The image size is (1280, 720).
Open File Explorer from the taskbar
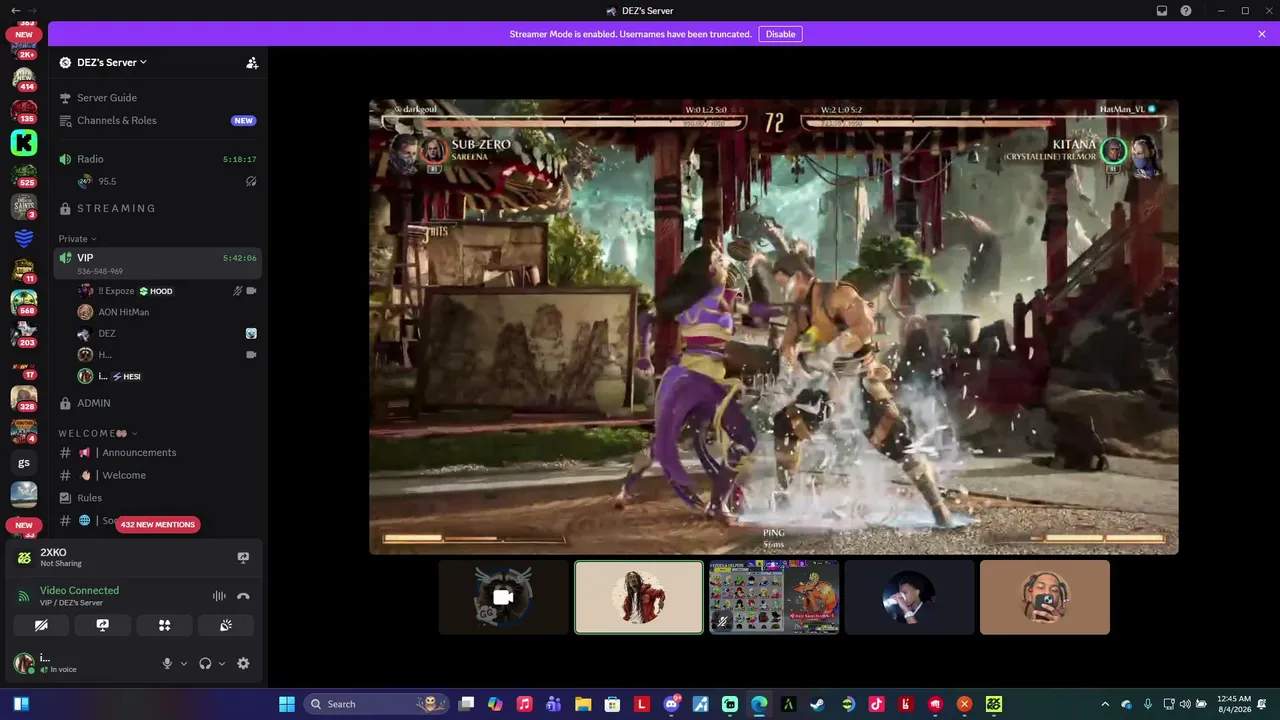(583, 704)
